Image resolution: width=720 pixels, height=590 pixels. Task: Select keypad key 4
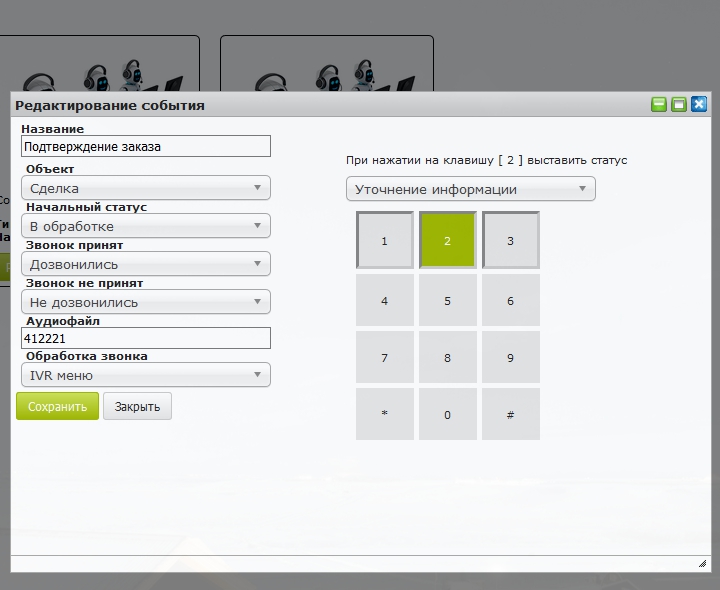(x=385, y=300)
